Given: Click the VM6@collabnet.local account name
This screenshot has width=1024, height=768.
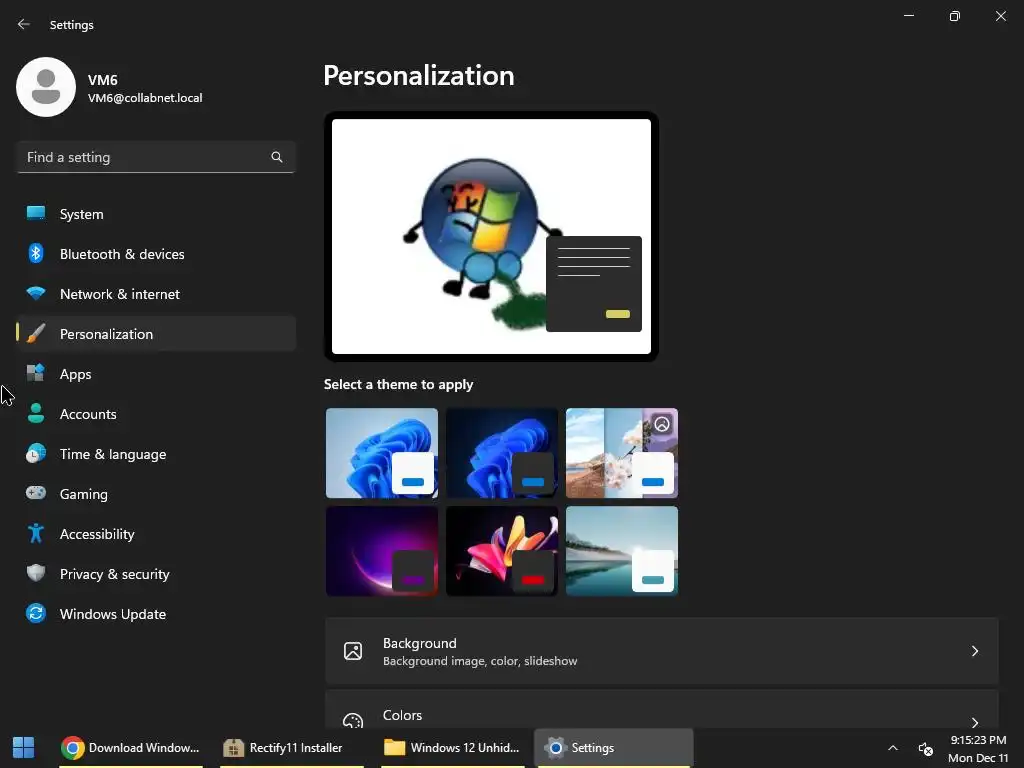Looking at the screenshot, I should pos(145,98).
